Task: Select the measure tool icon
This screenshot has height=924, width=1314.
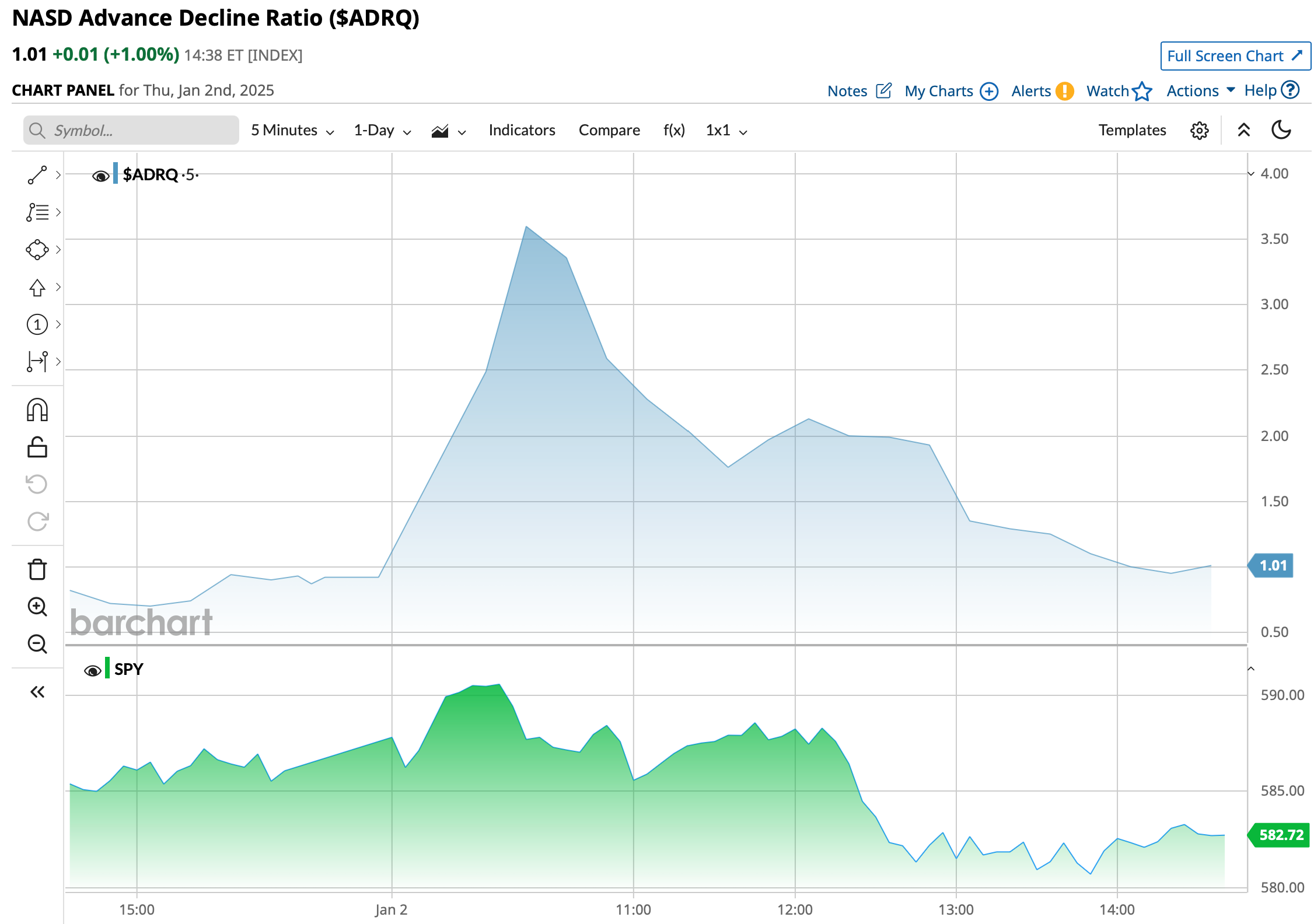Action: pos(37,362)
